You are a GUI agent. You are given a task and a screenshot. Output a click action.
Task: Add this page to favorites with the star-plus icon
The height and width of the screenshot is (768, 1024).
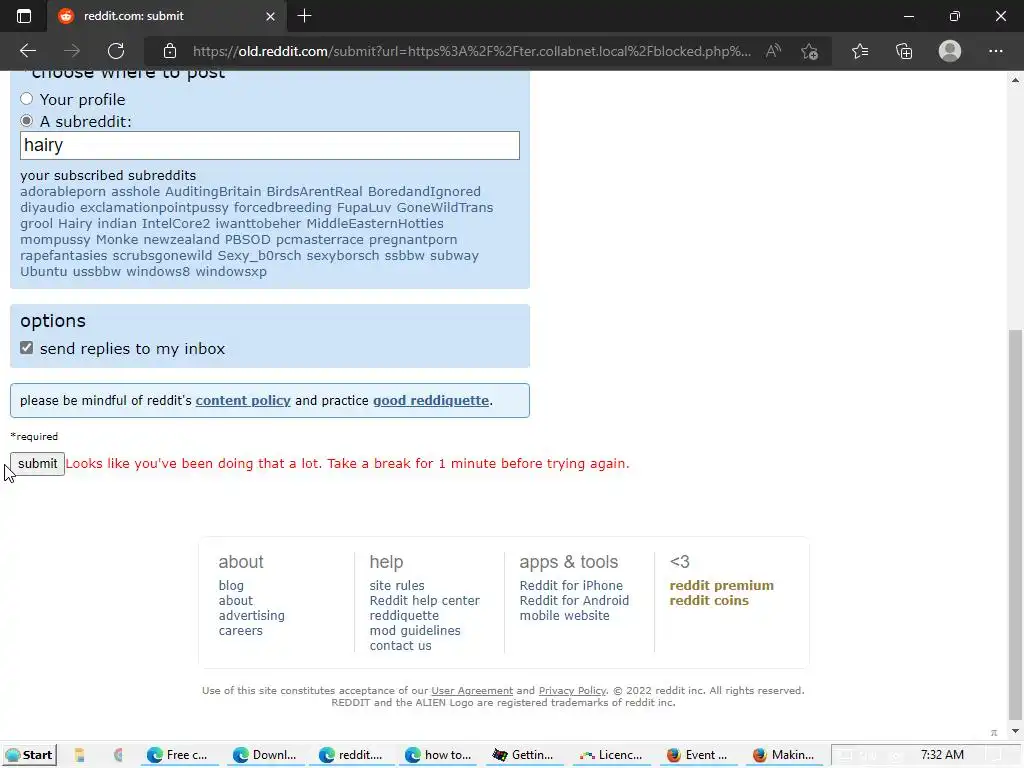point(810,51)
